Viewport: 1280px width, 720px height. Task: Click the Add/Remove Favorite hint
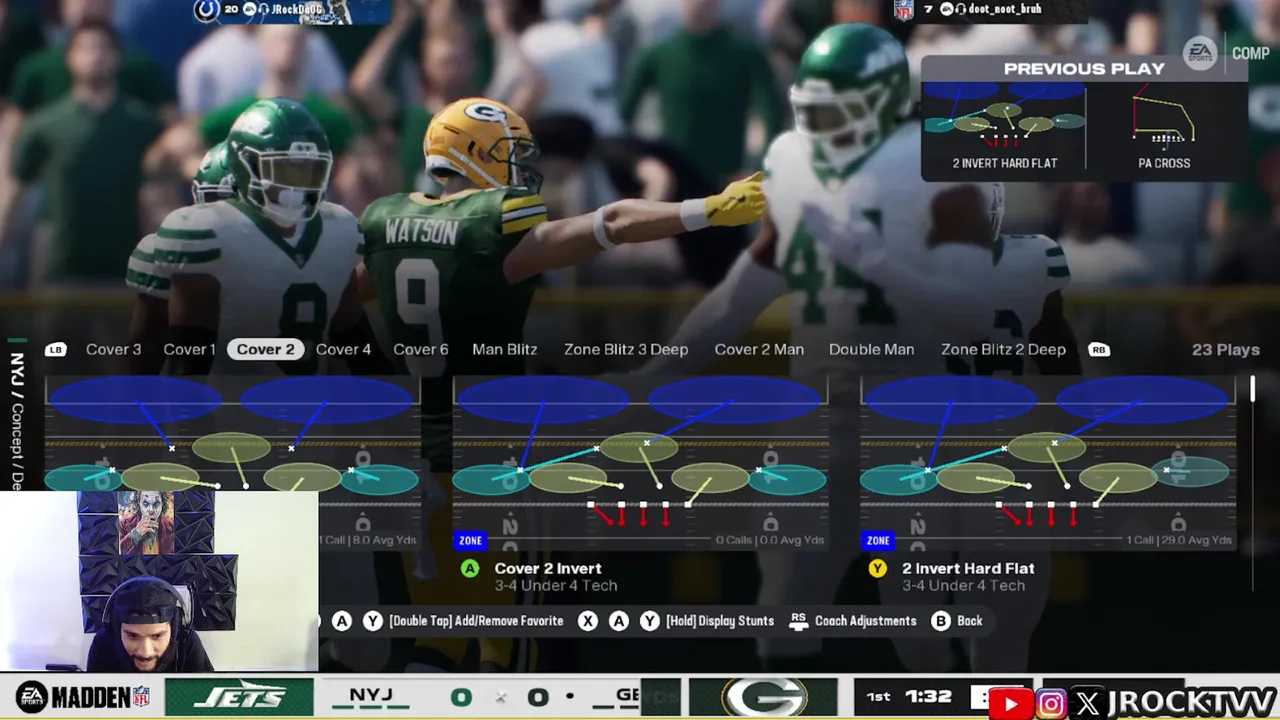coord(476,621)
